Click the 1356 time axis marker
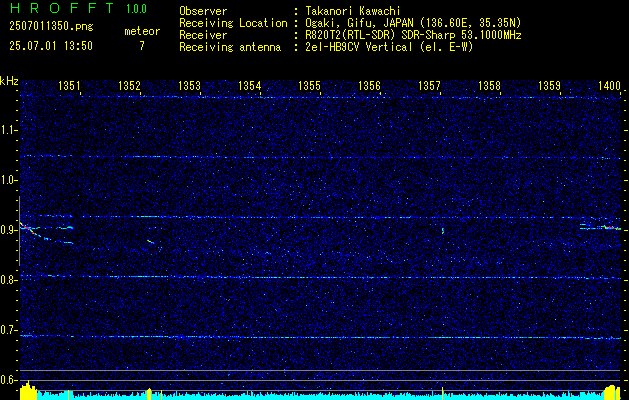This screenshot has width=629, height=400. click(369, 85)
